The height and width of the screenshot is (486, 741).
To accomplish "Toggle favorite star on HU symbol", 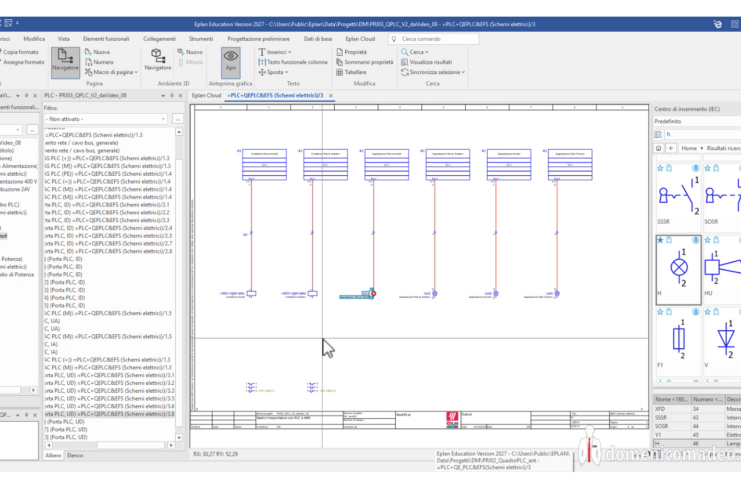I will (x=707, y=240).
